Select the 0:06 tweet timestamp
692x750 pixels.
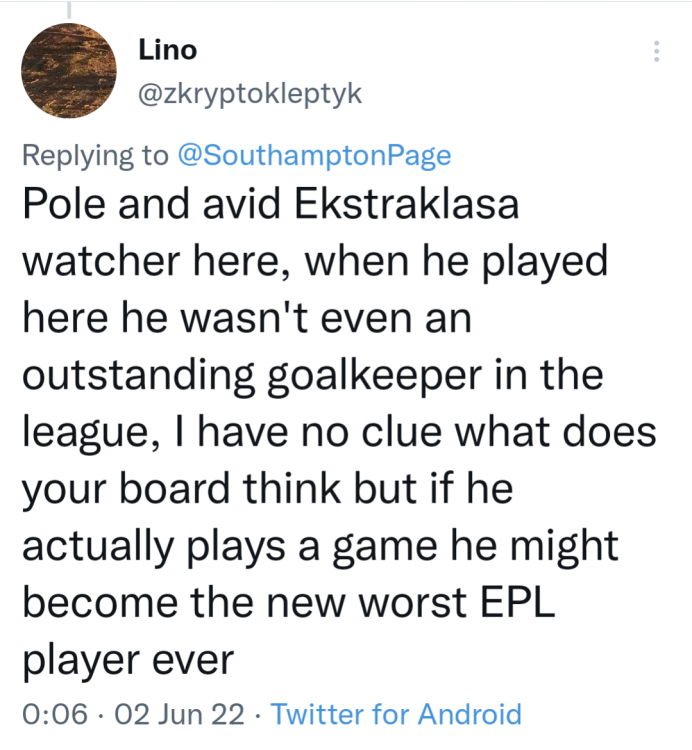pos(53,714)
